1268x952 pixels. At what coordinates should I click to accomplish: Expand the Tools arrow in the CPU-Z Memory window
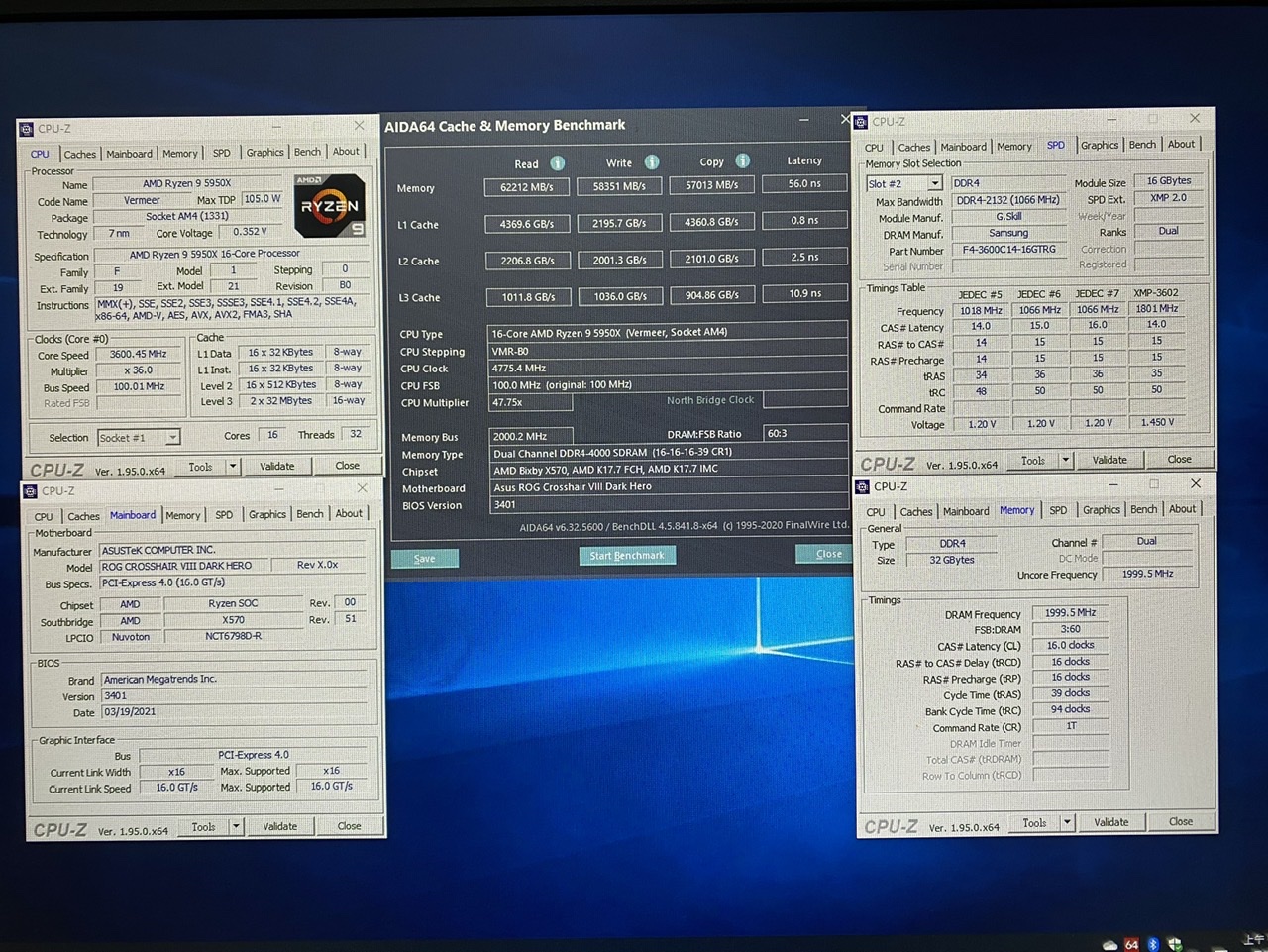coord(1067,822)
